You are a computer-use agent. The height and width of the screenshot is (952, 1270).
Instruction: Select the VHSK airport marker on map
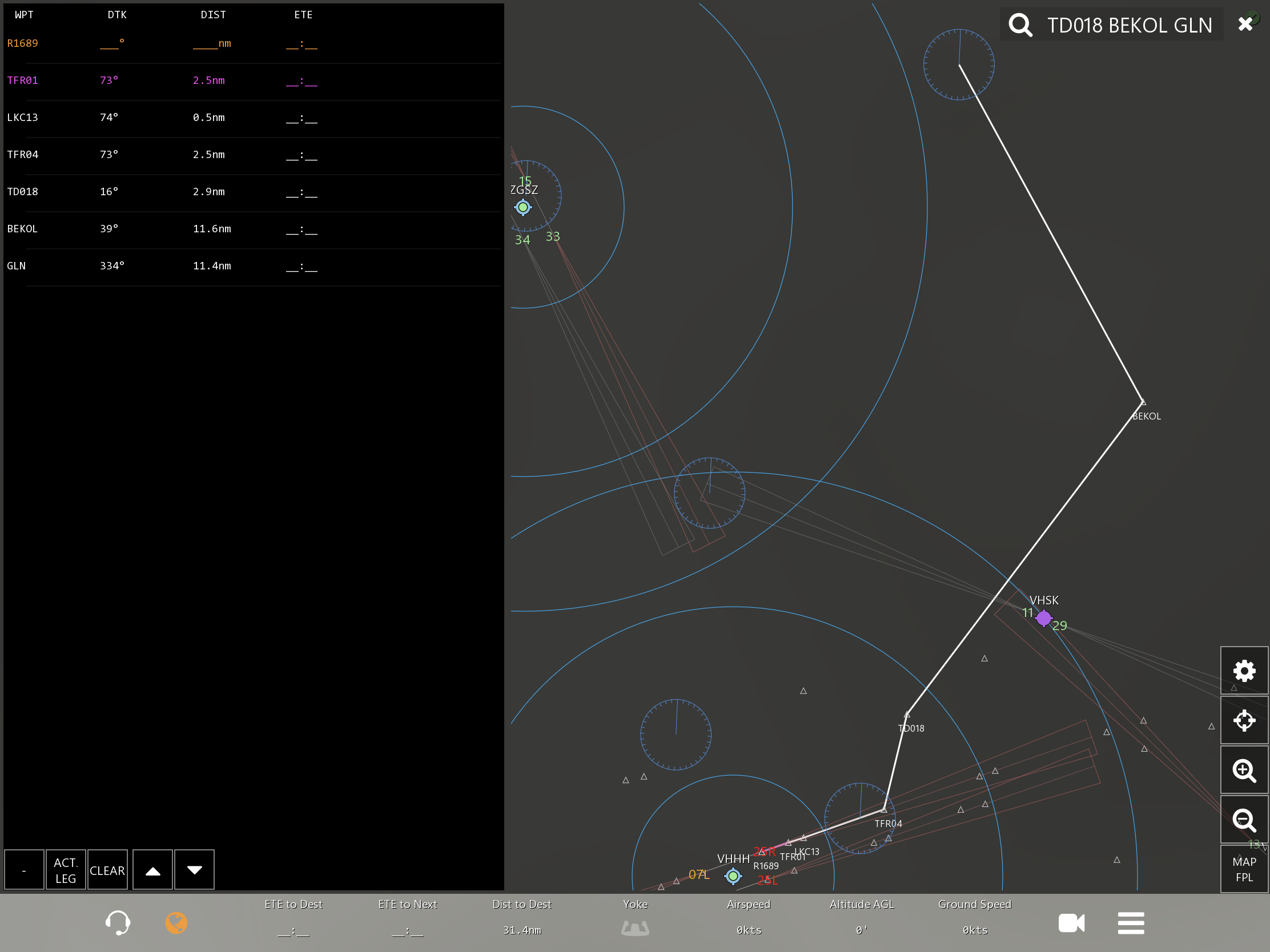[1043, 618]
